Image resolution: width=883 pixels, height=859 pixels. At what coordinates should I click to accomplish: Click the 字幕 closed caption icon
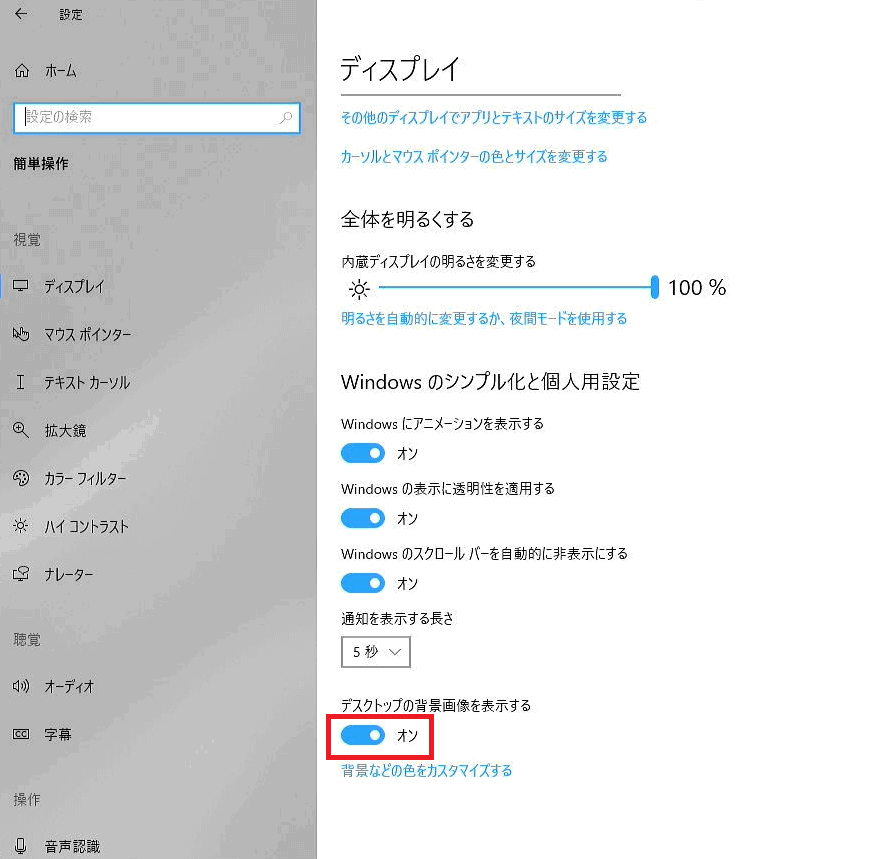21,734
